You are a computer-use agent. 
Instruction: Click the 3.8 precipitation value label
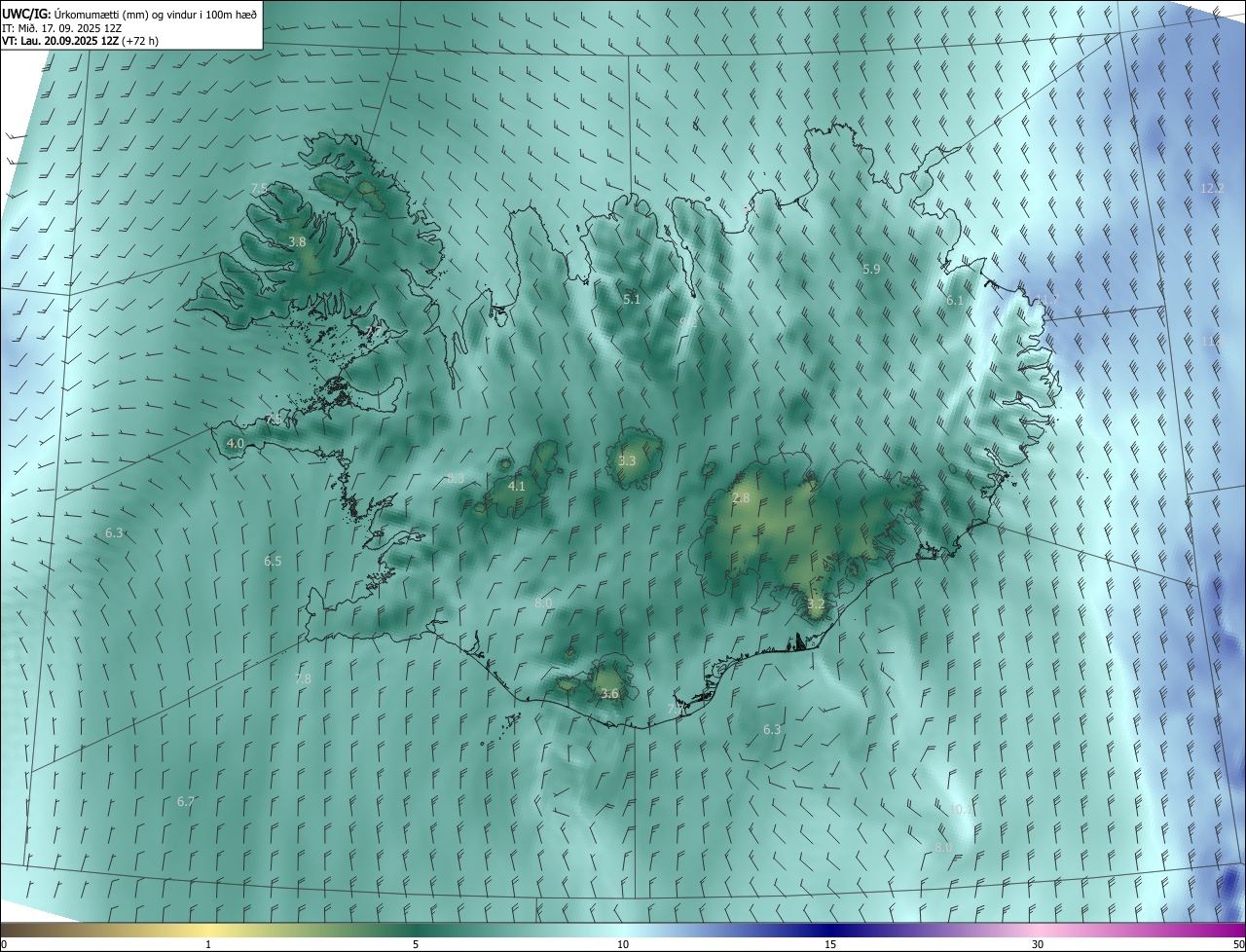coord(298,241)
